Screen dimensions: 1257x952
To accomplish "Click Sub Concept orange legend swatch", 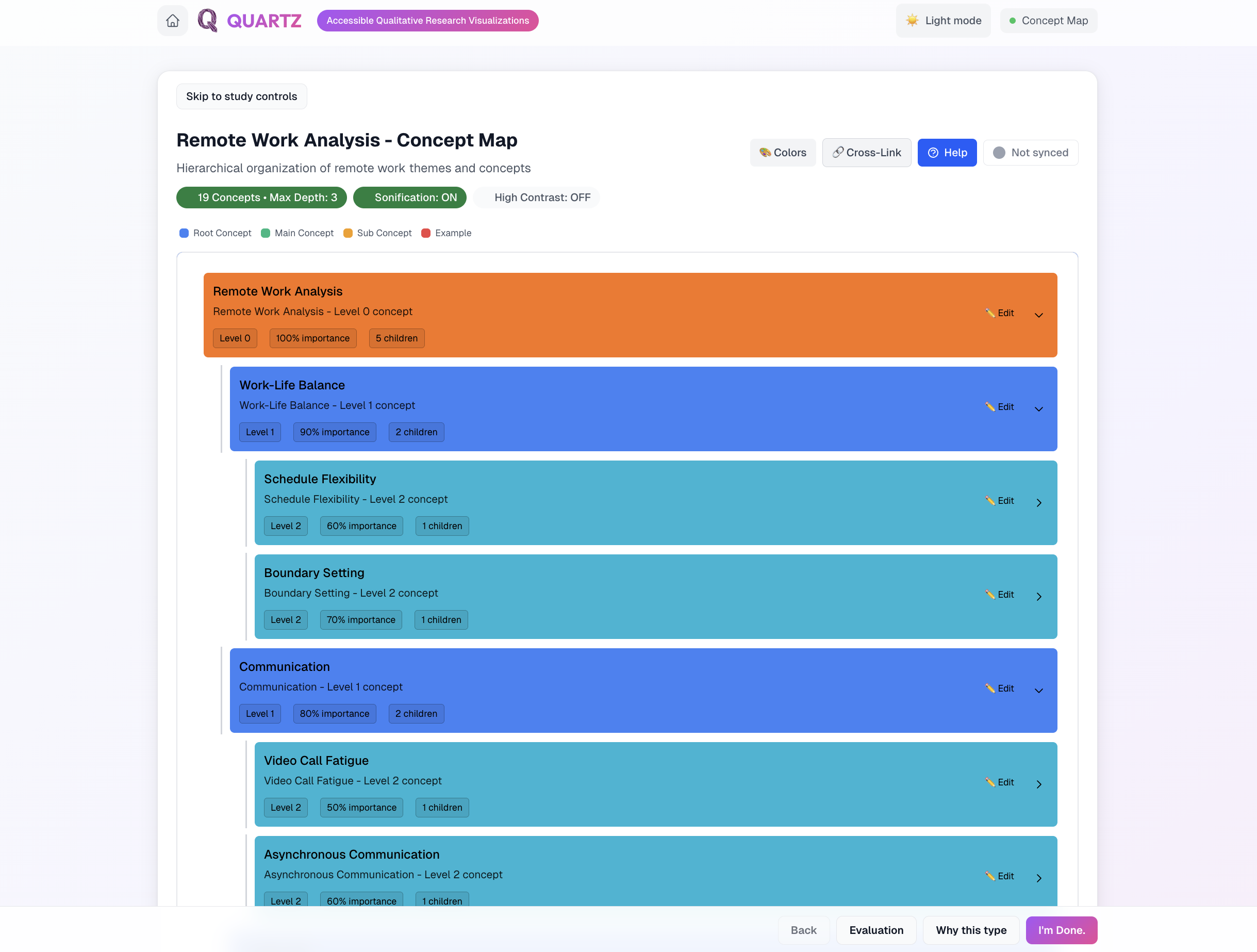I will 348,233.
